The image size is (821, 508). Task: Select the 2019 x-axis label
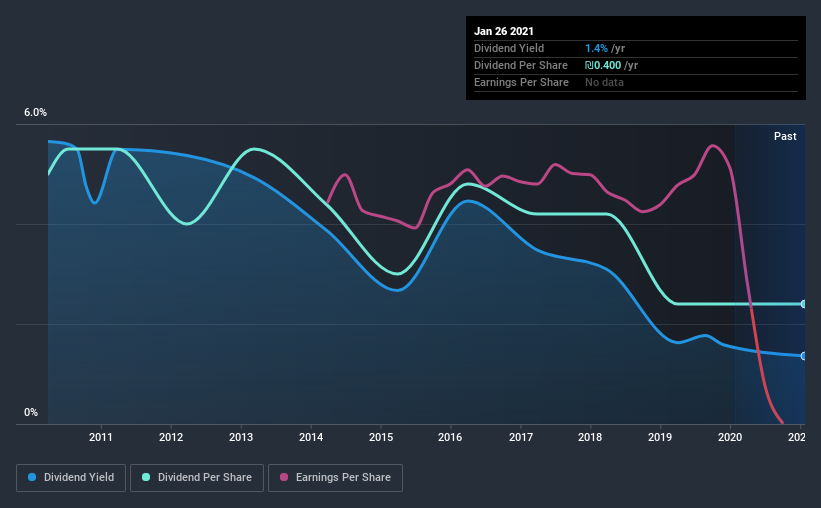pyautogui.click(x=660, y=437)
